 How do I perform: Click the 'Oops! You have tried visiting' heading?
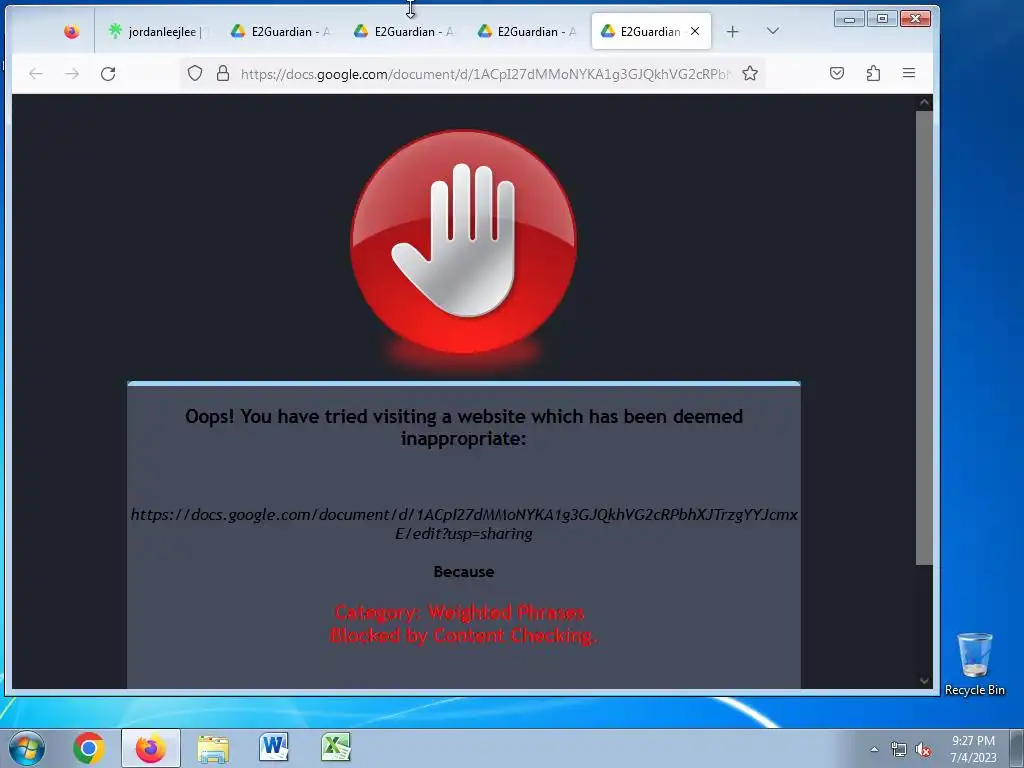(464, 427)
